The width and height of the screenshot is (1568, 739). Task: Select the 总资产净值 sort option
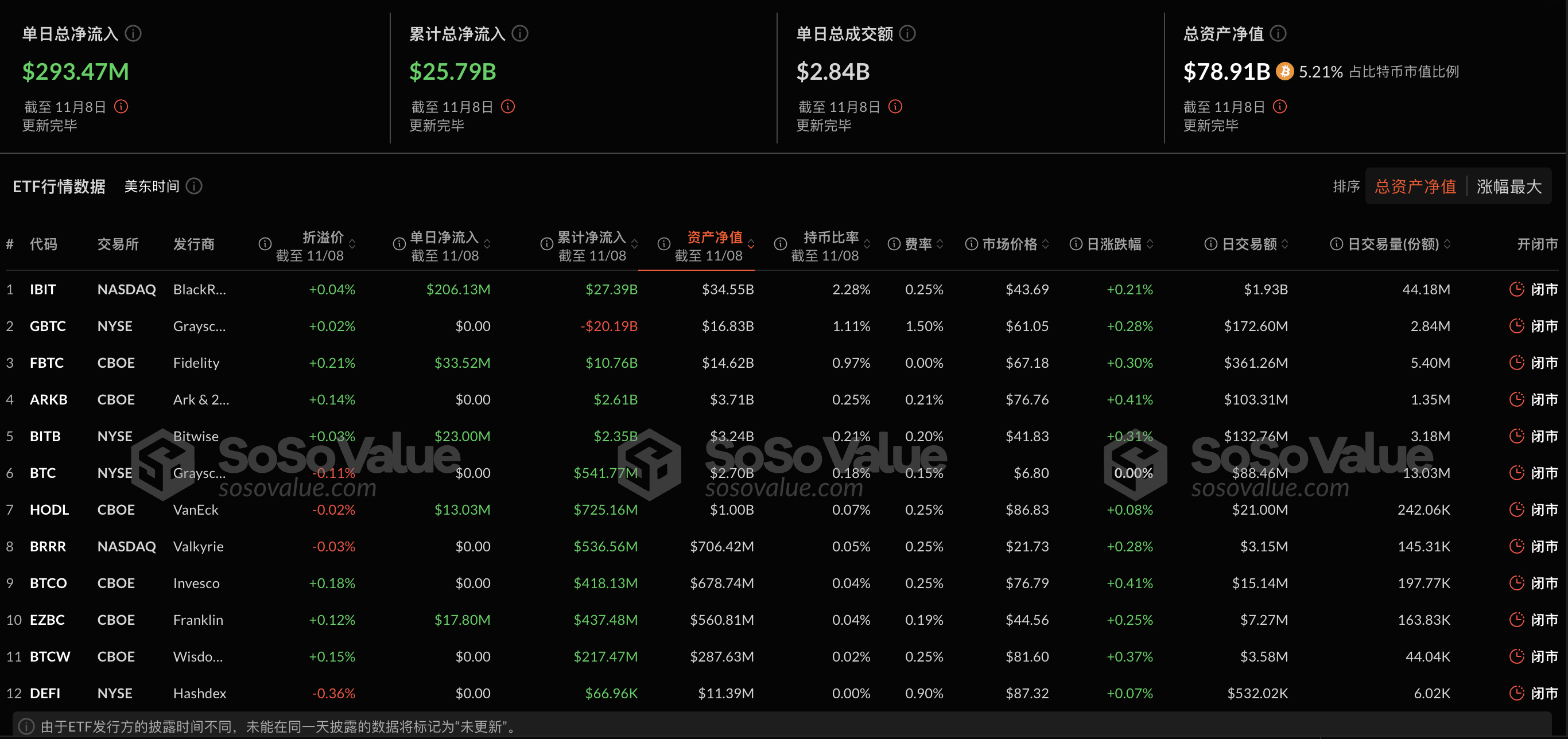(x=1415, y=186)
